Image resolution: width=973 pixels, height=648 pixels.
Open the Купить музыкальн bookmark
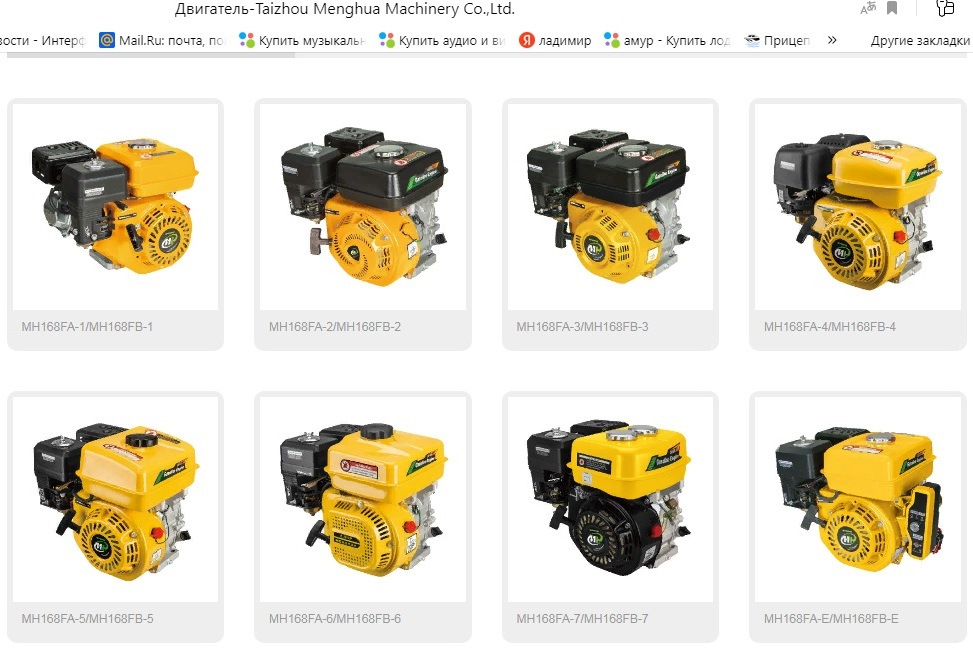click(x=303, y=40)
